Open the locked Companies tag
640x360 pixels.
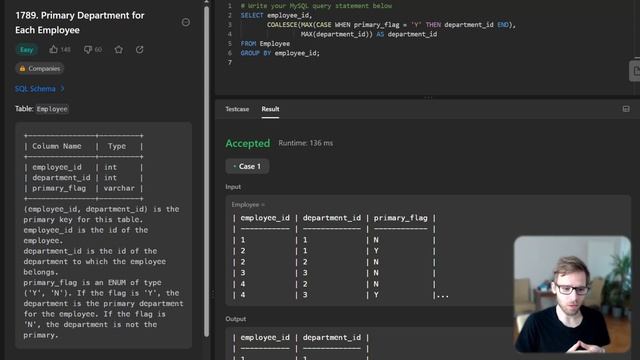[40, 69]
